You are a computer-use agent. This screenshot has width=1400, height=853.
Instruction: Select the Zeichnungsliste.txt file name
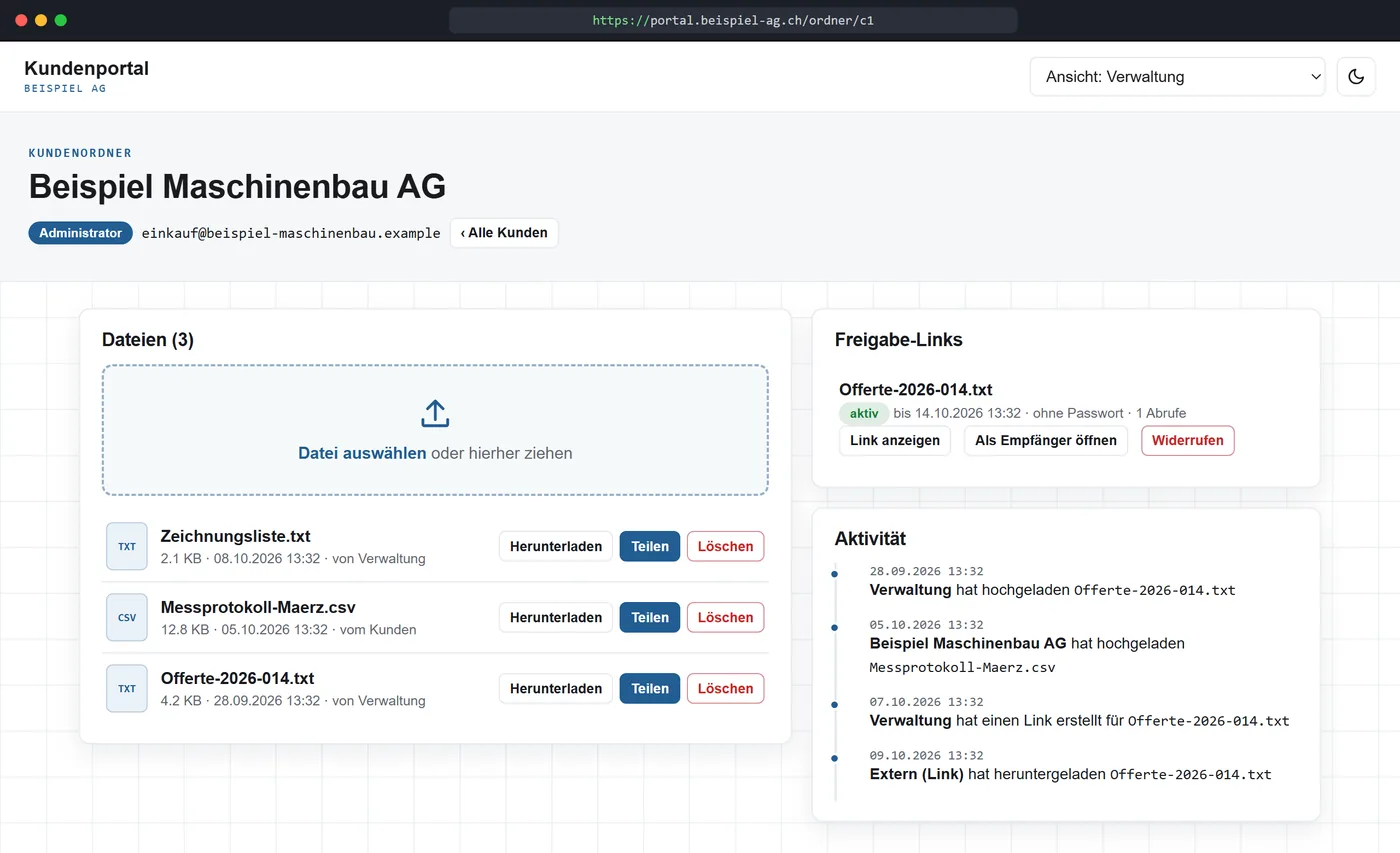pyautogui.click(x=235, y=536)
